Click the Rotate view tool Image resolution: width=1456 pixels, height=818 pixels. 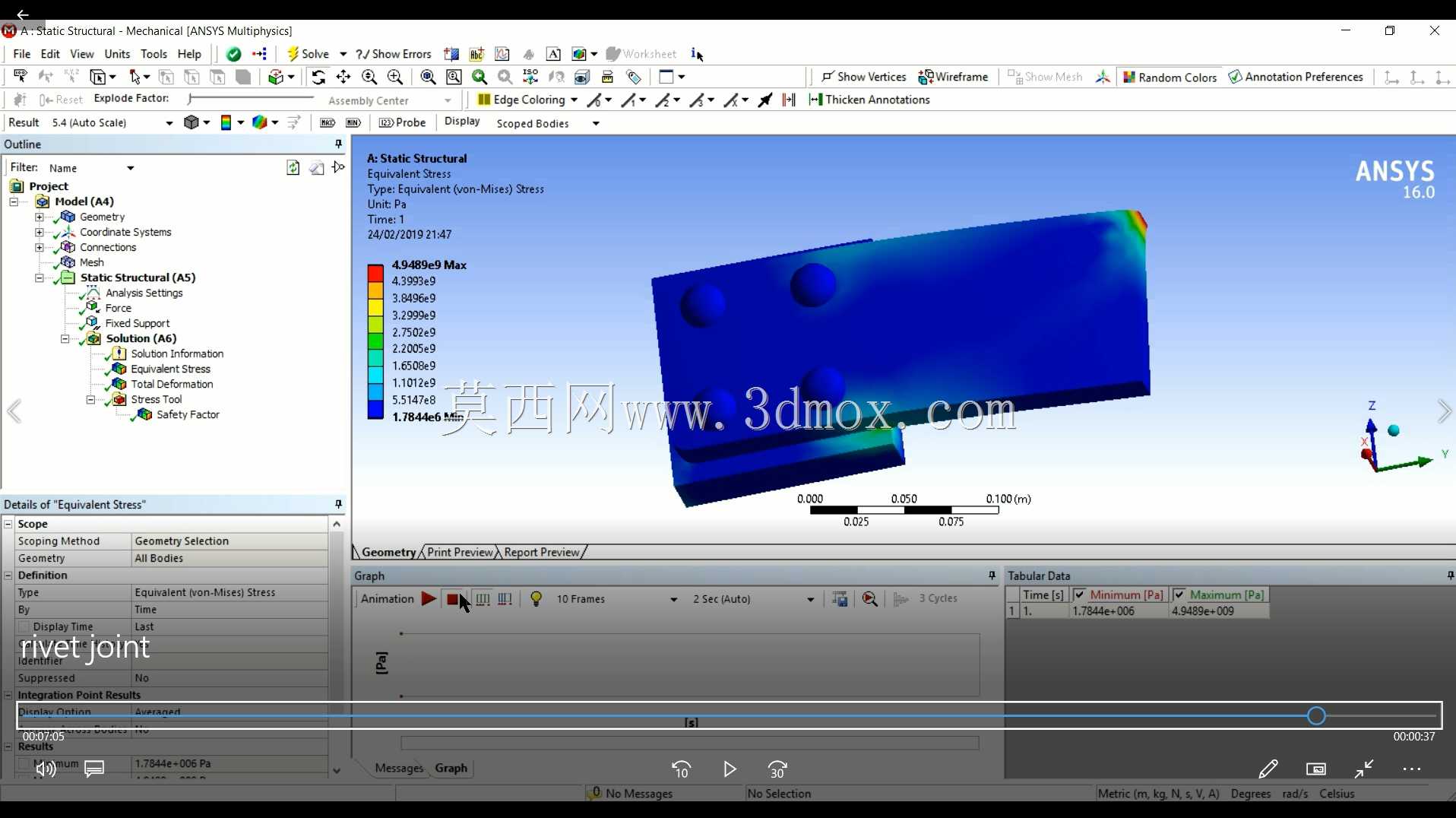(x=318, y=77)
